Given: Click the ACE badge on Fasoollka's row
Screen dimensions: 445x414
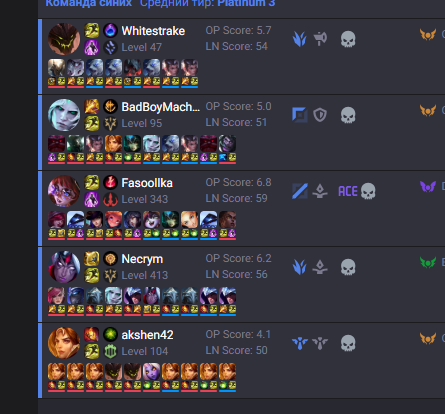Looking at the screenshot, I should pyautogui.click(x=348, y=191).
